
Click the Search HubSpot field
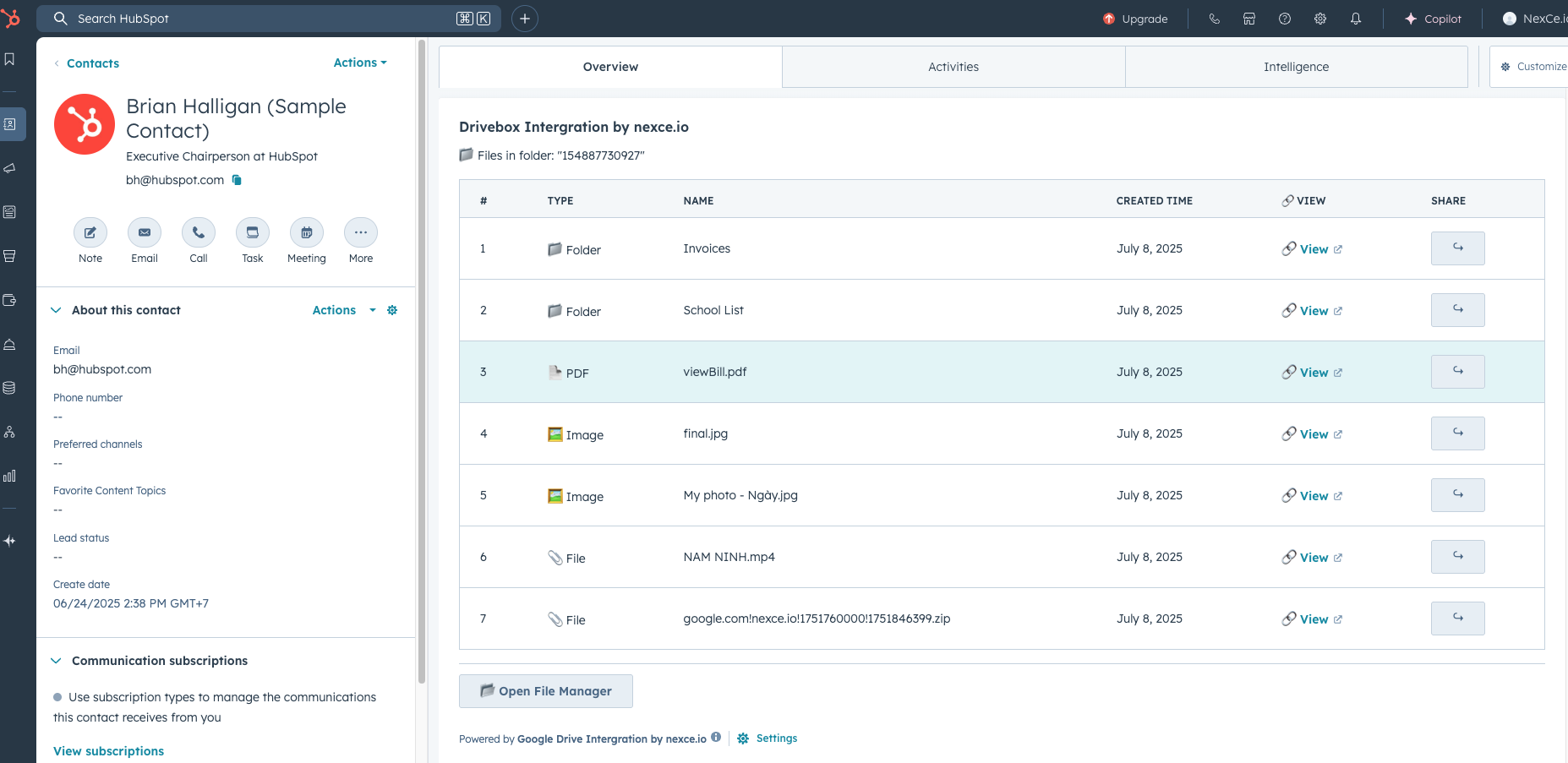pyautogui.click(x=269, y=19)
